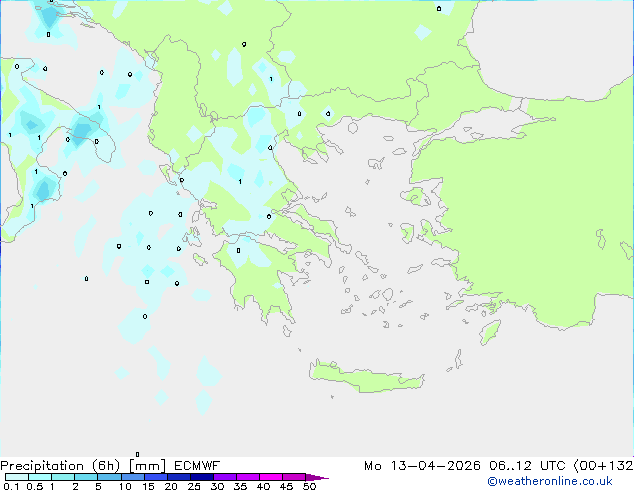Click the '25' legend scale label
The height and width of the screenshot is (490, 634).
pos(194,486)
